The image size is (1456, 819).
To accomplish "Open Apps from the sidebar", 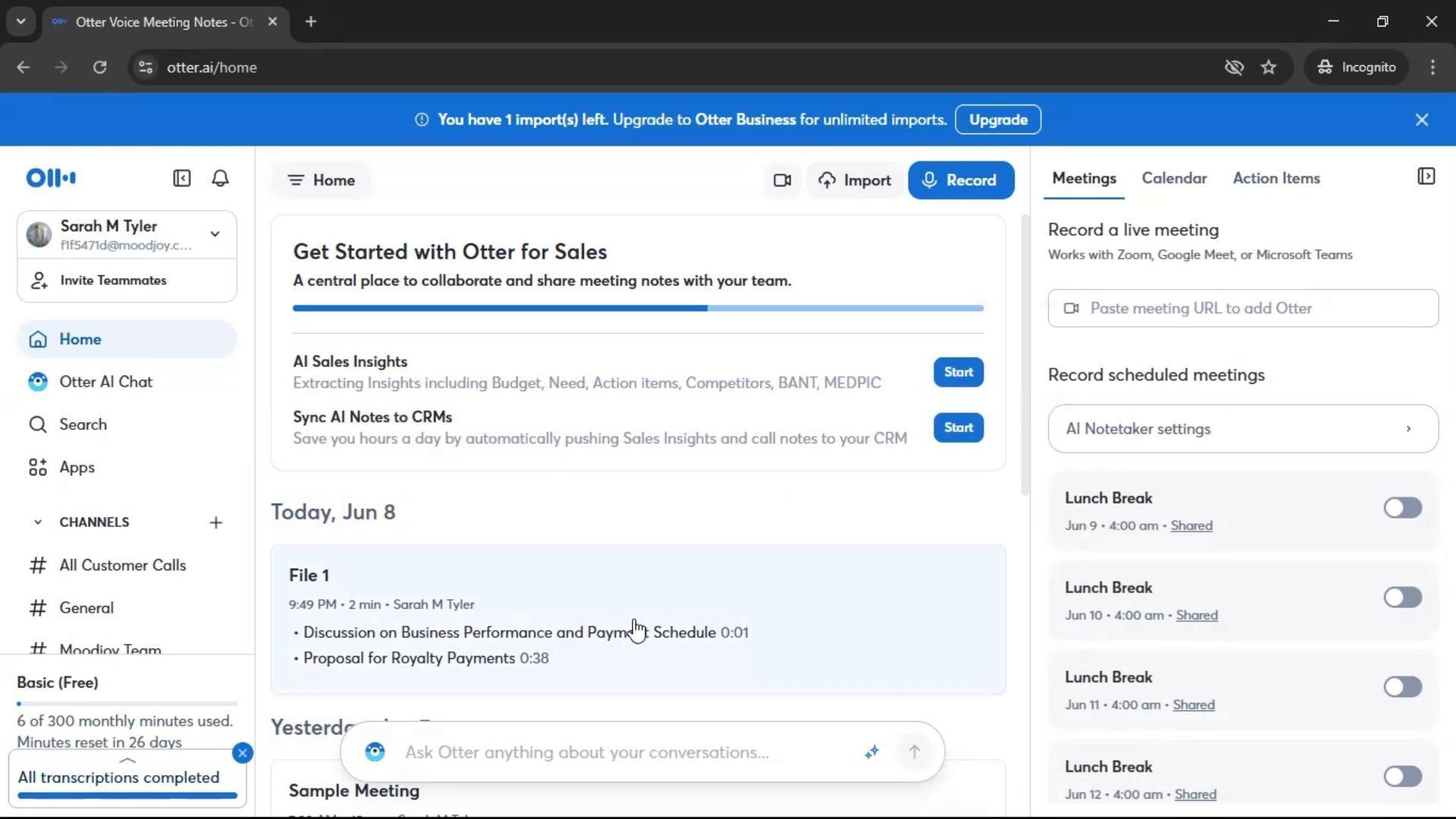I will (77, 468).
